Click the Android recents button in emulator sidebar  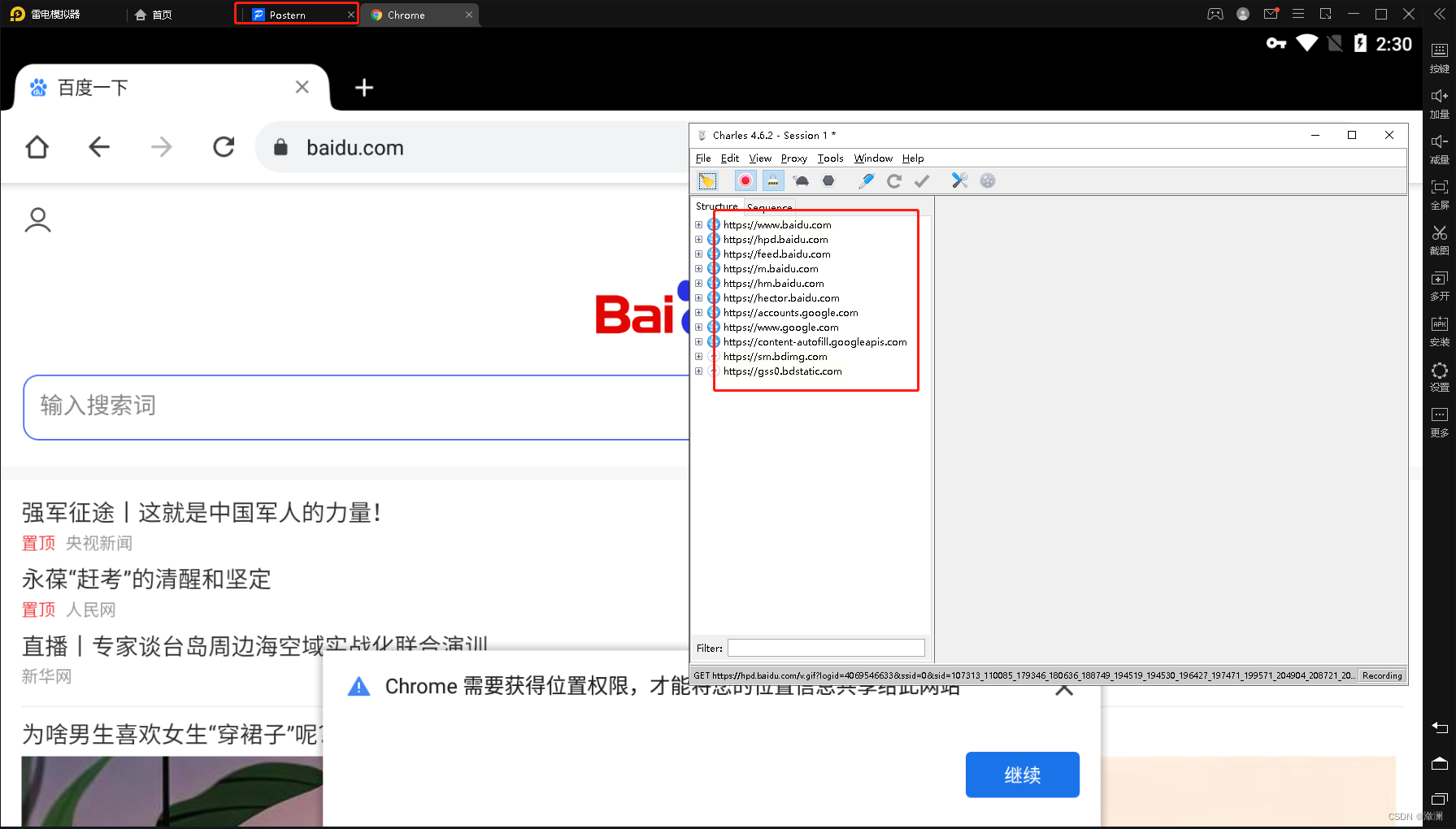point(1440,799)
